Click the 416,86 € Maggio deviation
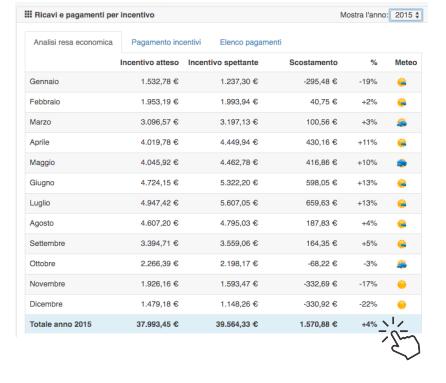Screen dimensions: 446x383 tap(322, 163)
